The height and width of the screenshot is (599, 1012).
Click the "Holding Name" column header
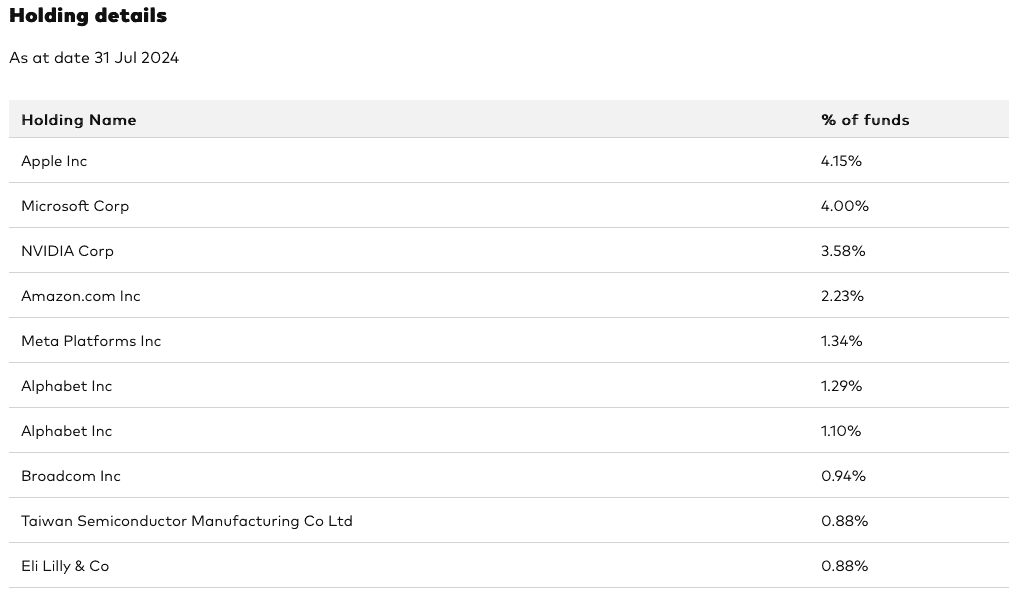pyautogui.click(x=79, y=120)
